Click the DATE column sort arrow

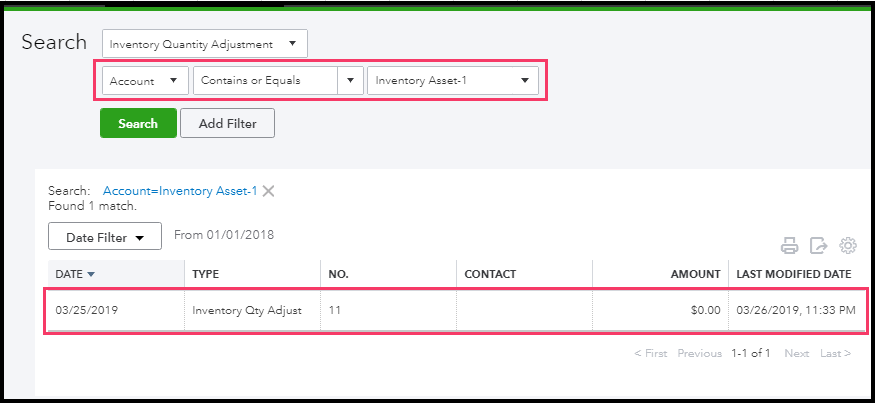pos(92,274)
